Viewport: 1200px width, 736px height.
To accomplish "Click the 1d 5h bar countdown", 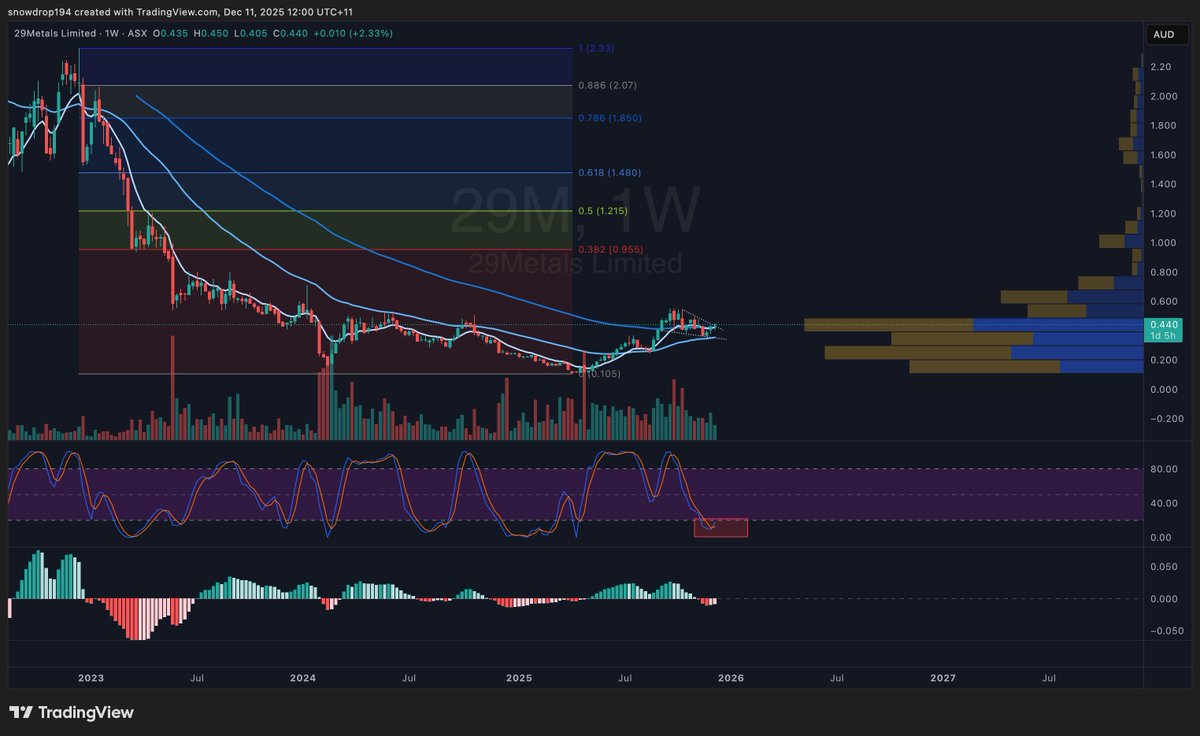I will 1163,336.
